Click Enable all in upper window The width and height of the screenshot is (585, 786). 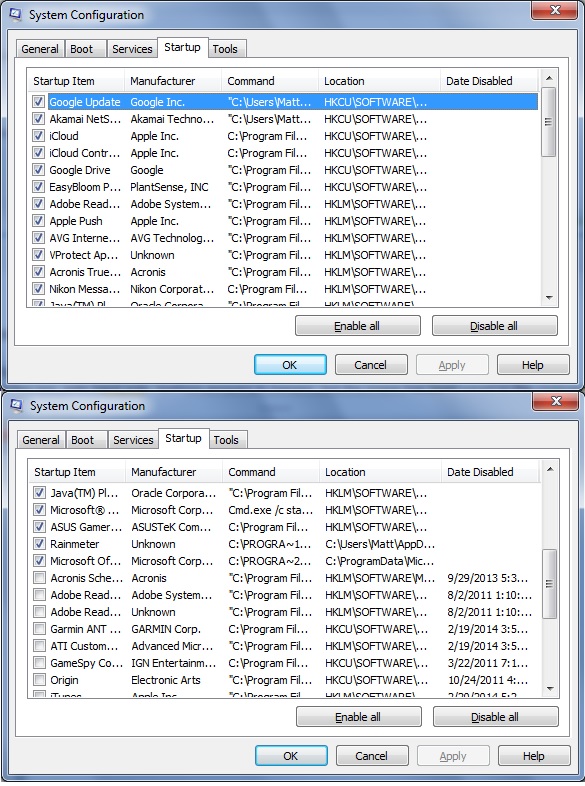[x=357, y=326]
